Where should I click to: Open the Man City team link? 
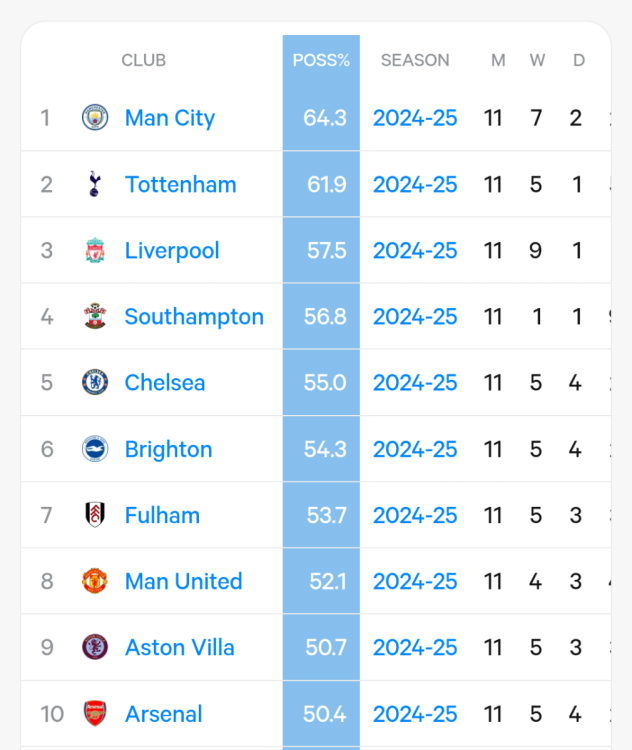point(170,118)
